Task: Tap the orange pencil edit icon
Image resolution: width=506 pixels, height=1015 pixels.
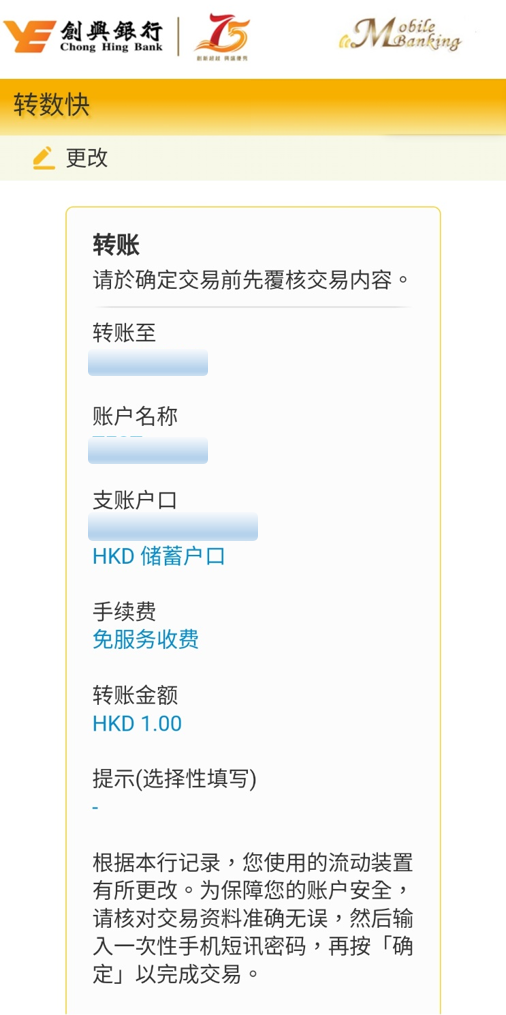Action: 44,158
